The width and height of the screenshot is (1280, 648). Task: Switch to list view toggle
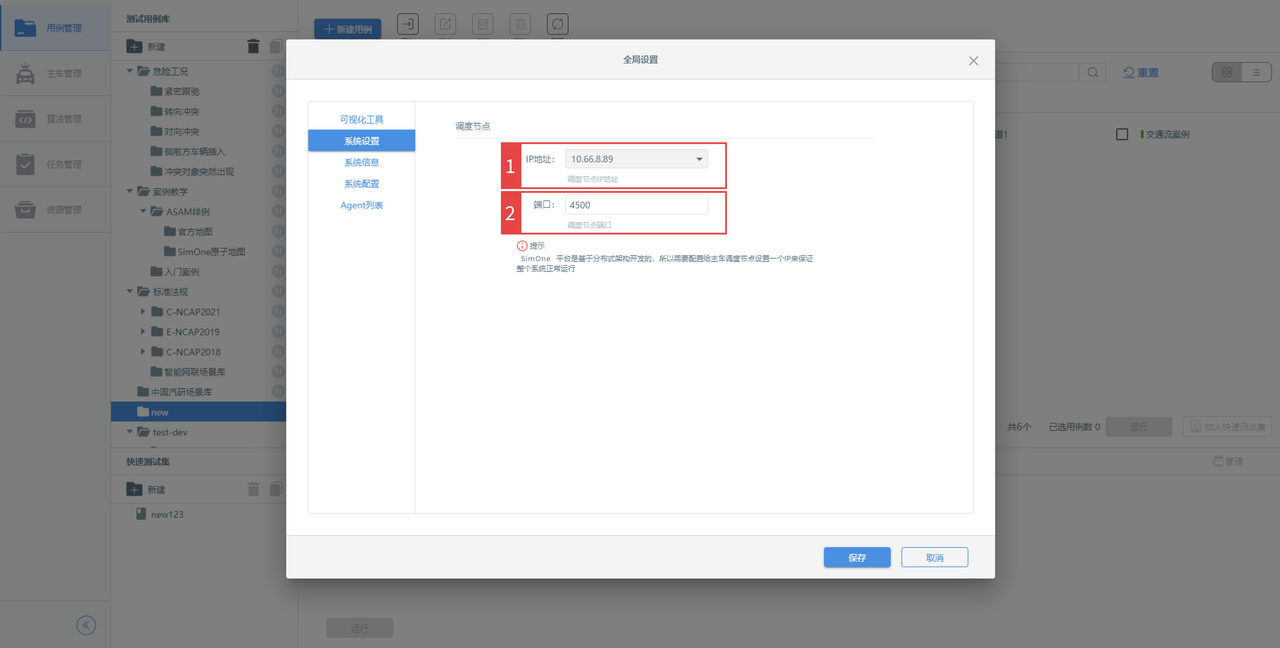click(x=1256, y=72)
